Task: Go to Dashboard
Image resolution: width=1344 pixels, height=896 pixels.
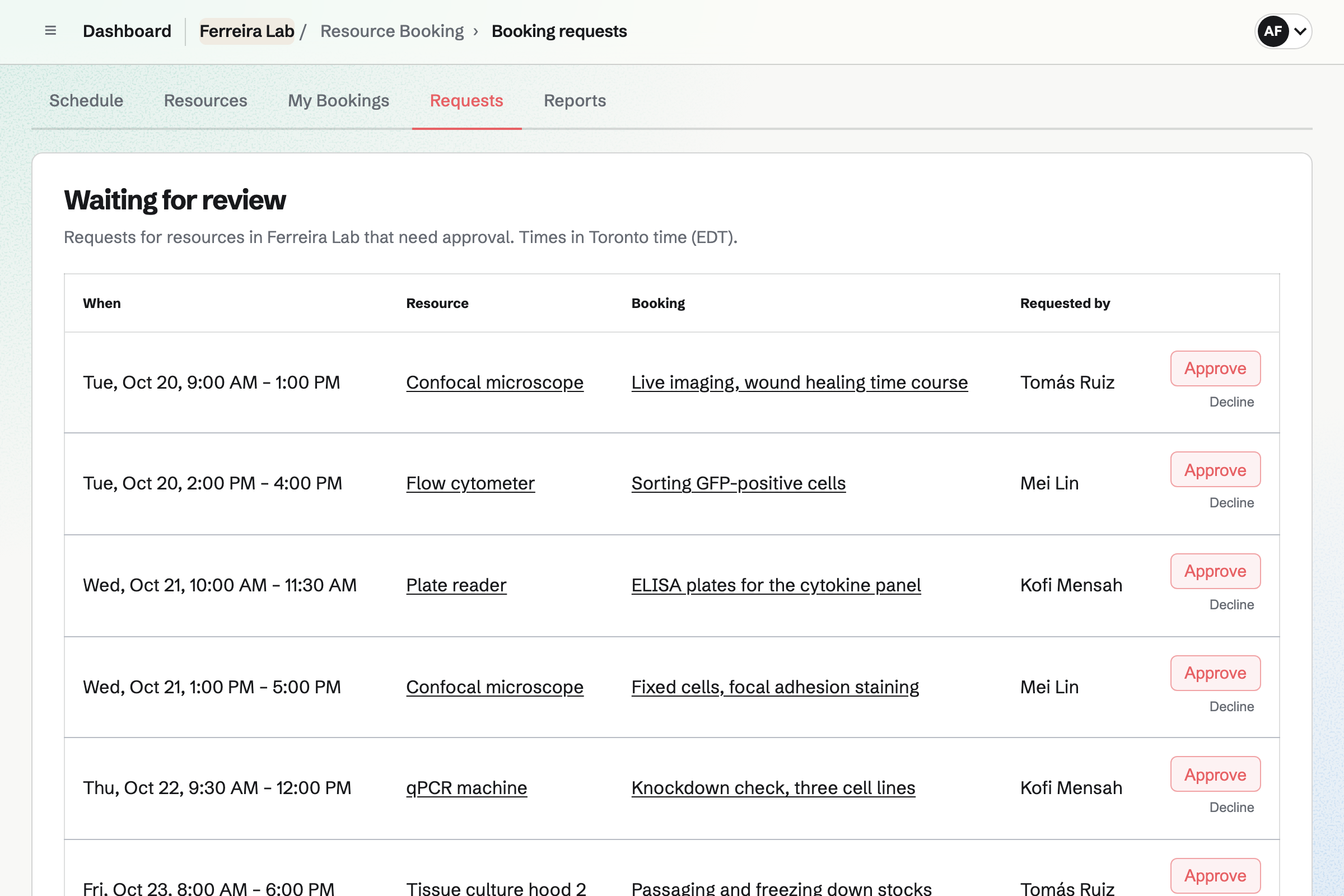Action: click(127, 31)
